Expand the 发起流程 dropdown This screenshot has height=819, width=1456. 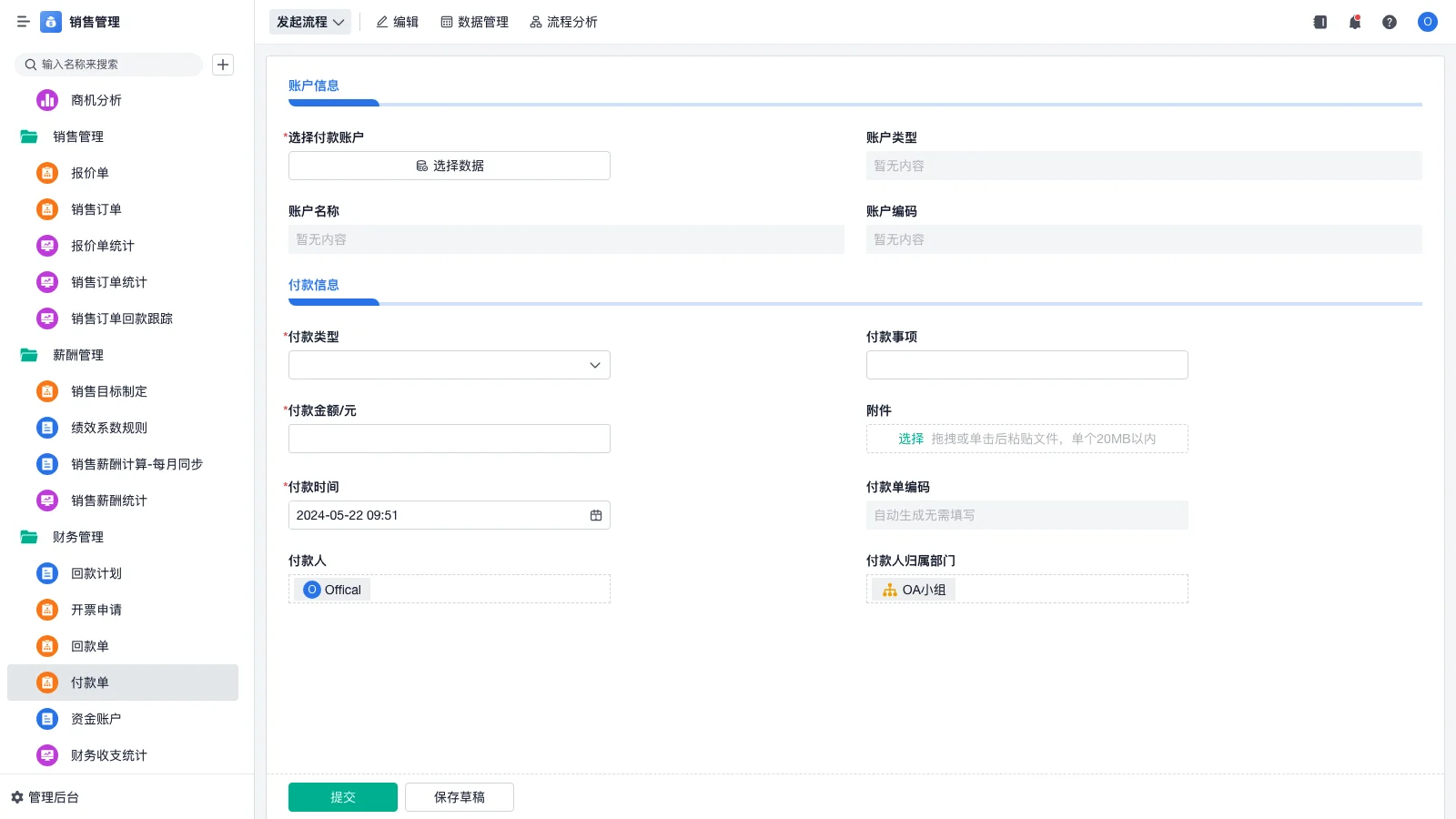click(x=309, y=22)
